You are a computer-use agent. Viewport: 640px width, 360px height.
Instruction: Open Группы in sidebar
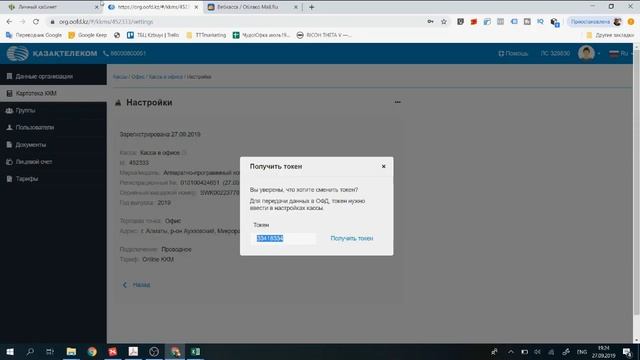[x=53, y=111]
